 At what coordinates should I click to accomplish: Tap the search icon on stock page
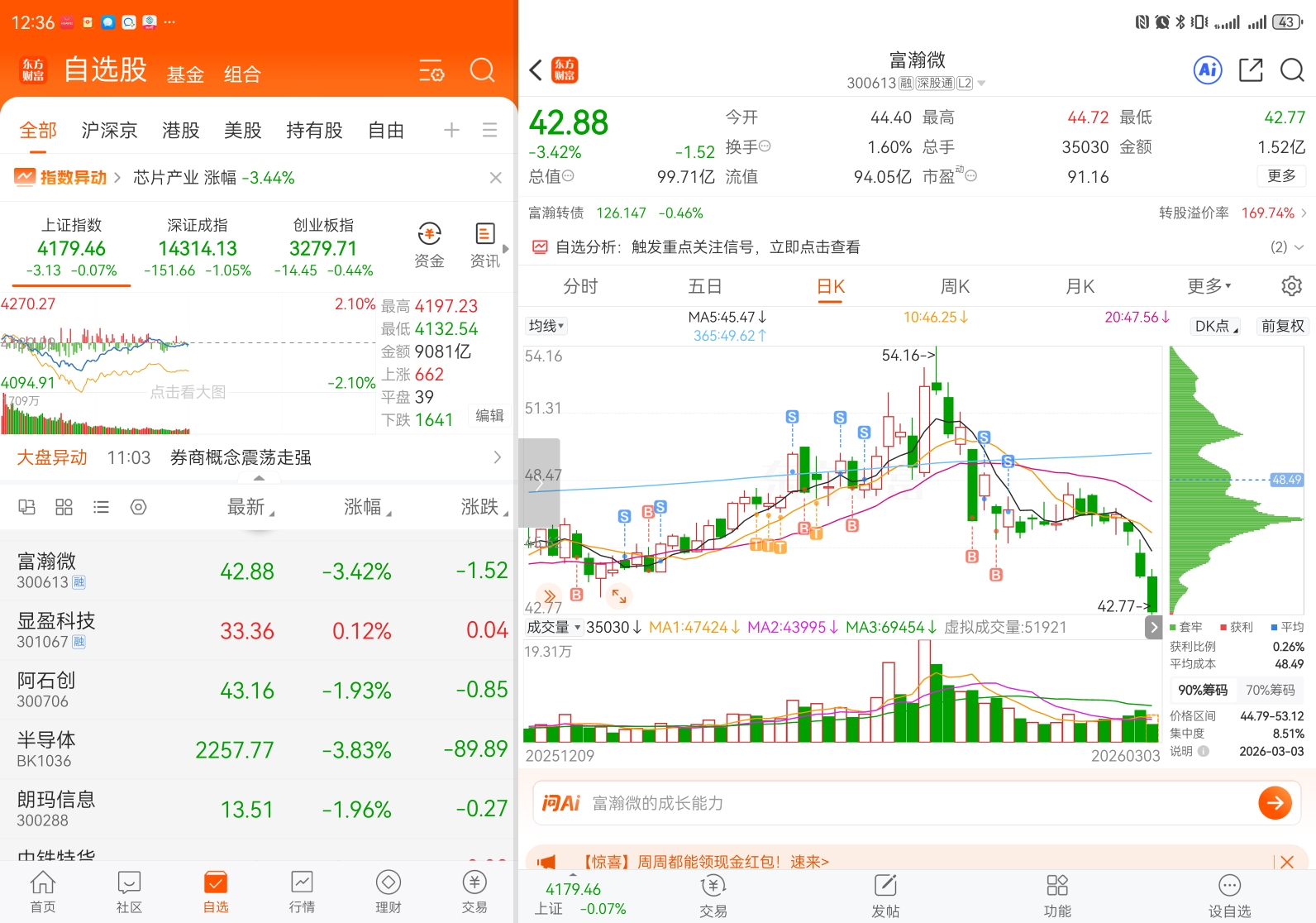1292,70
